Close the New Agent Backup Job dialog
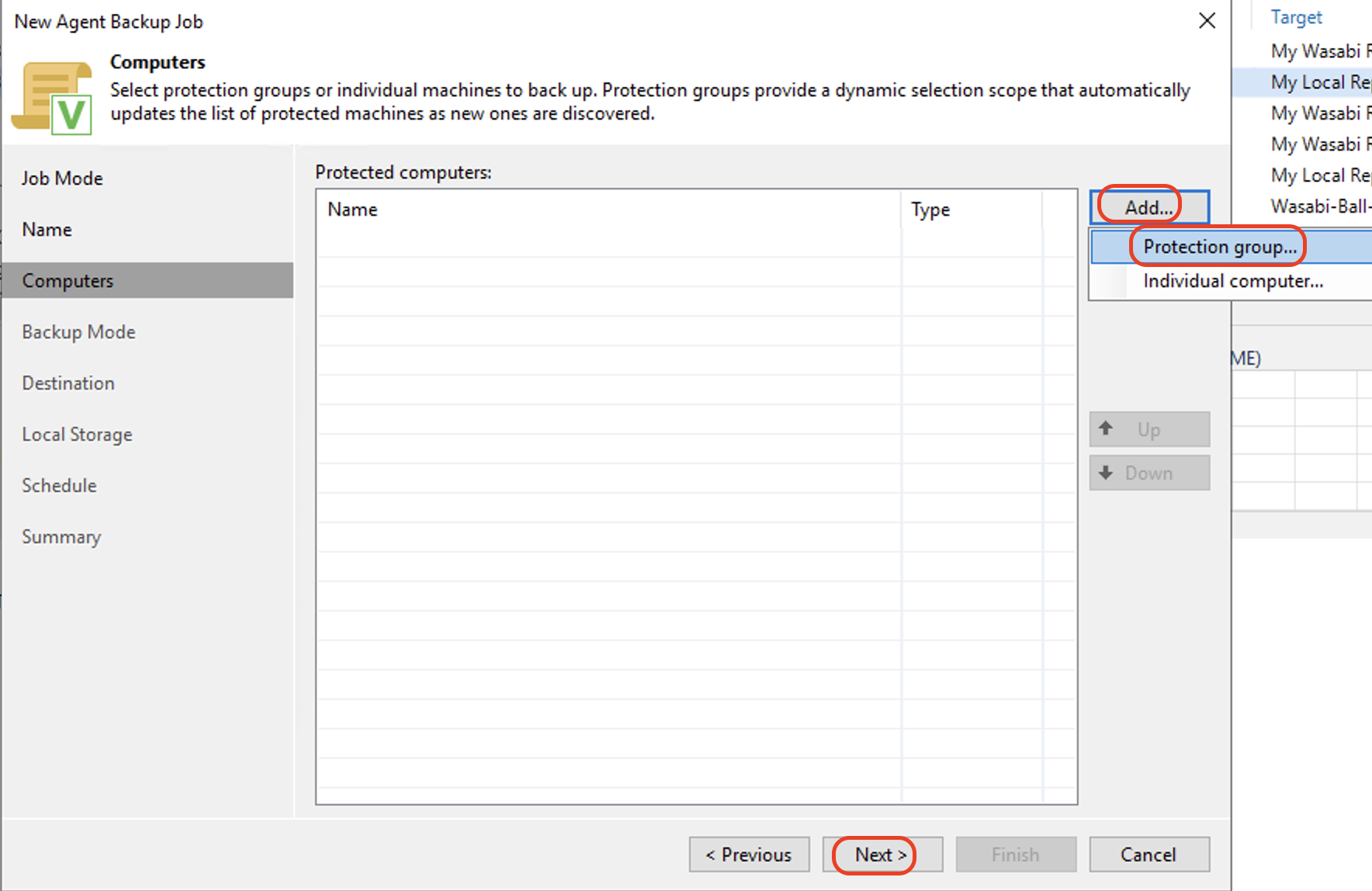Image resolution: width=1372 pixels, height=891 pixels. coord(1207,21)
